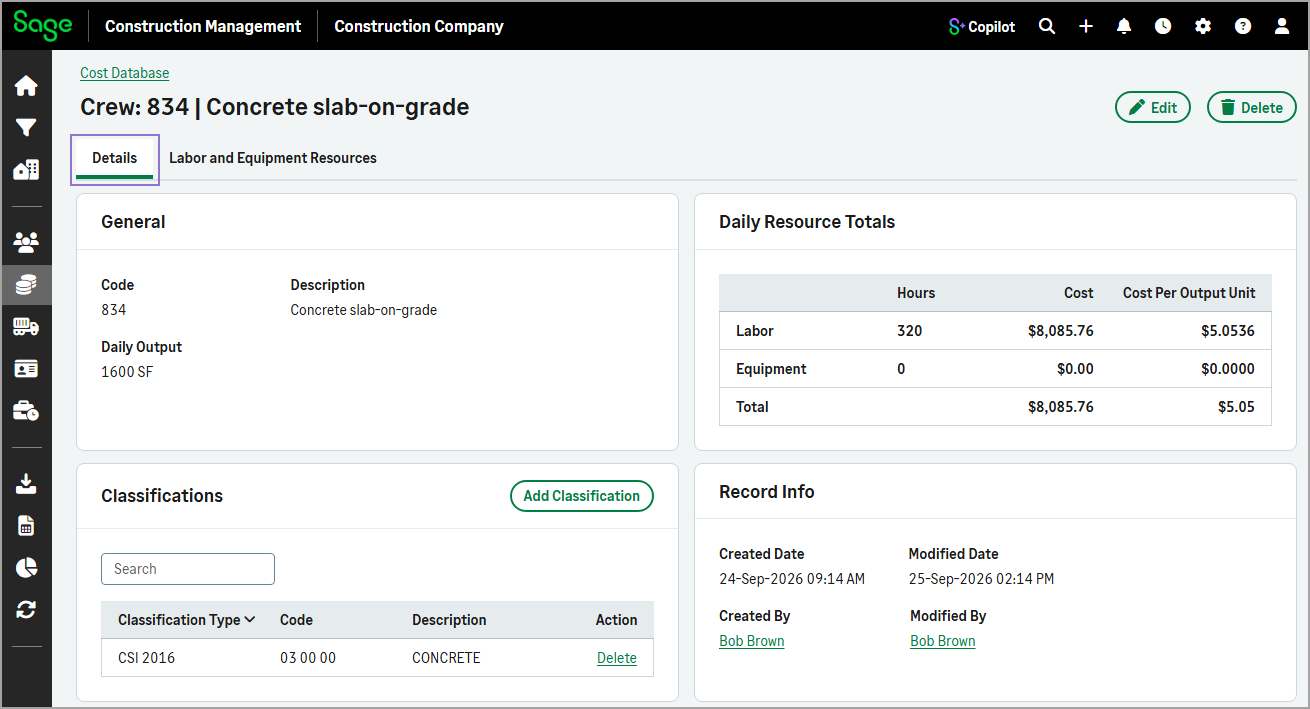This screenshot has height=709, width=1310.
Task: Click the plus add icon in header
Action: coord(1086,27)
